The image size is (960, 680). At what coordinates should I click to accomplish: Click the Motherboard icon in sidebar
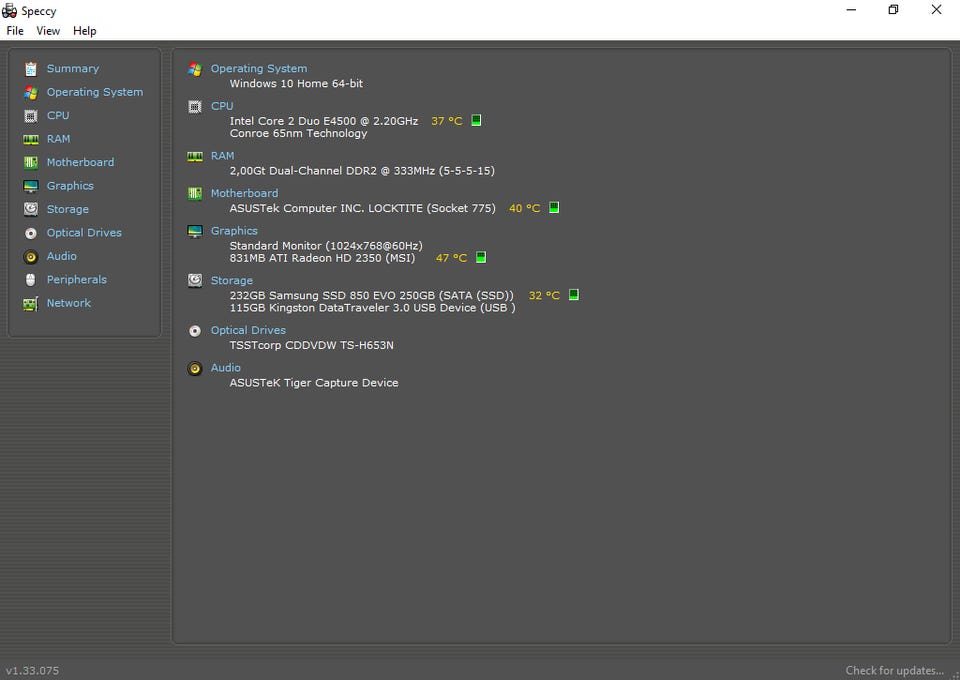point(31,162)
